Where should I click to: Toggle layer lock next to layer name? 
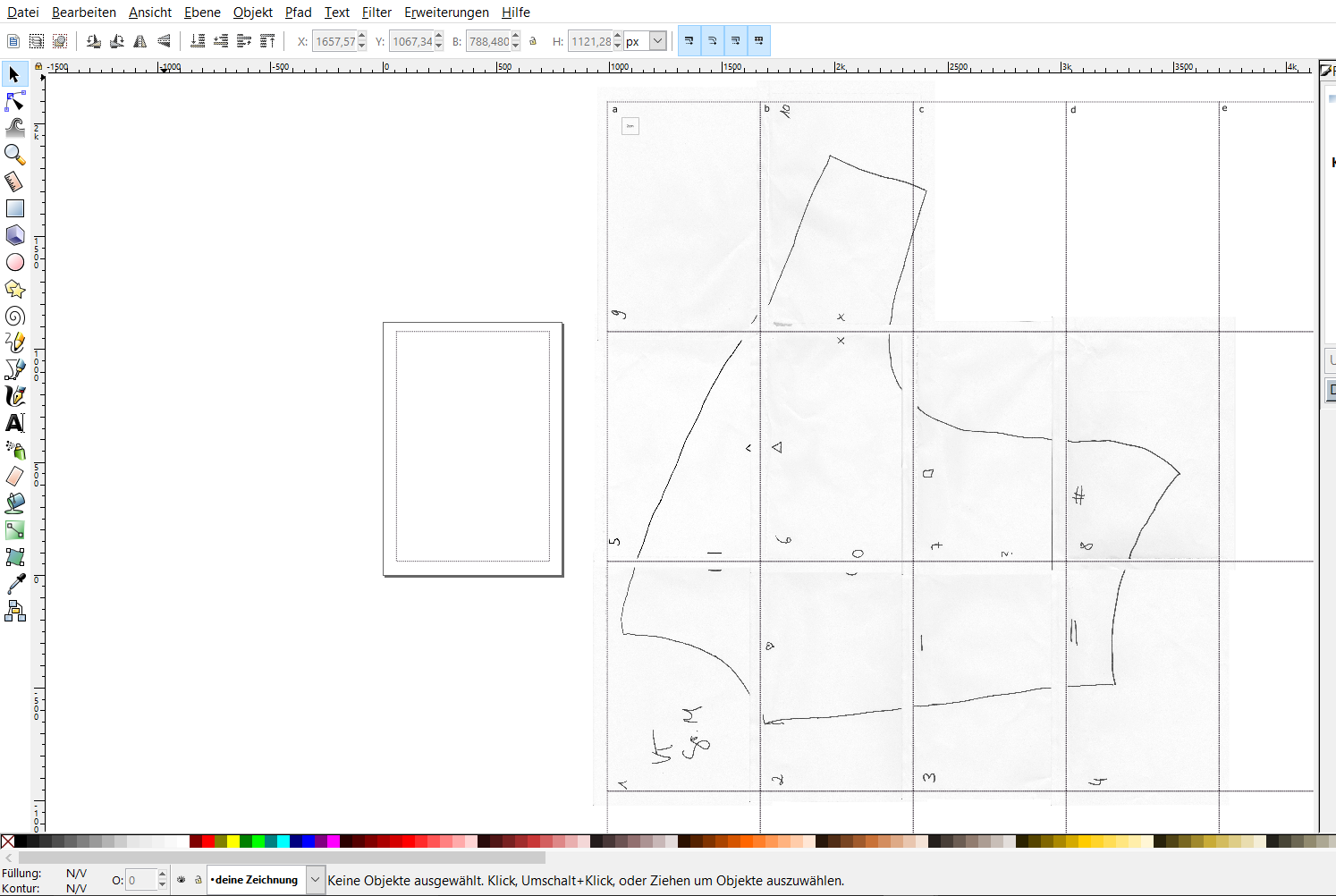tap(199, 880)
